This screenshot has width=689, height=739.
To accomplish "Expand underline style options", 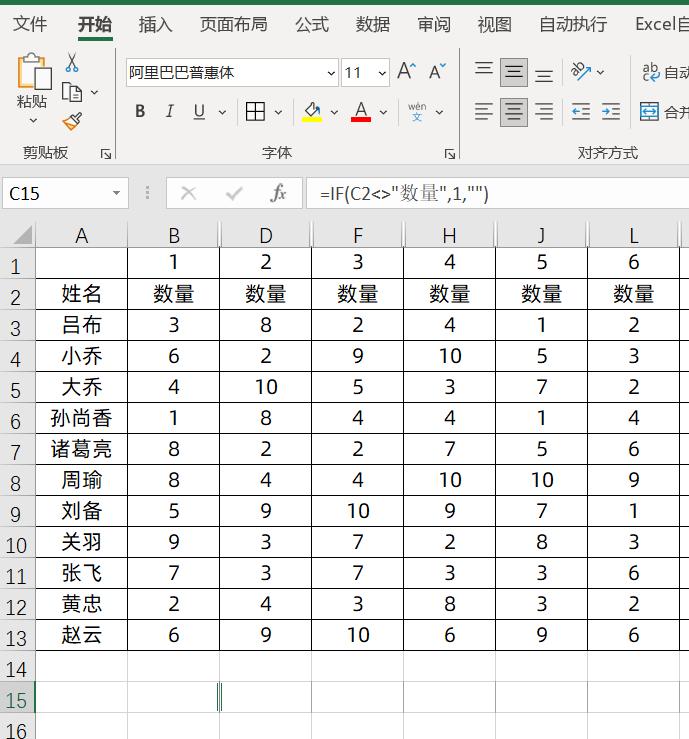I will coord(222,112).
